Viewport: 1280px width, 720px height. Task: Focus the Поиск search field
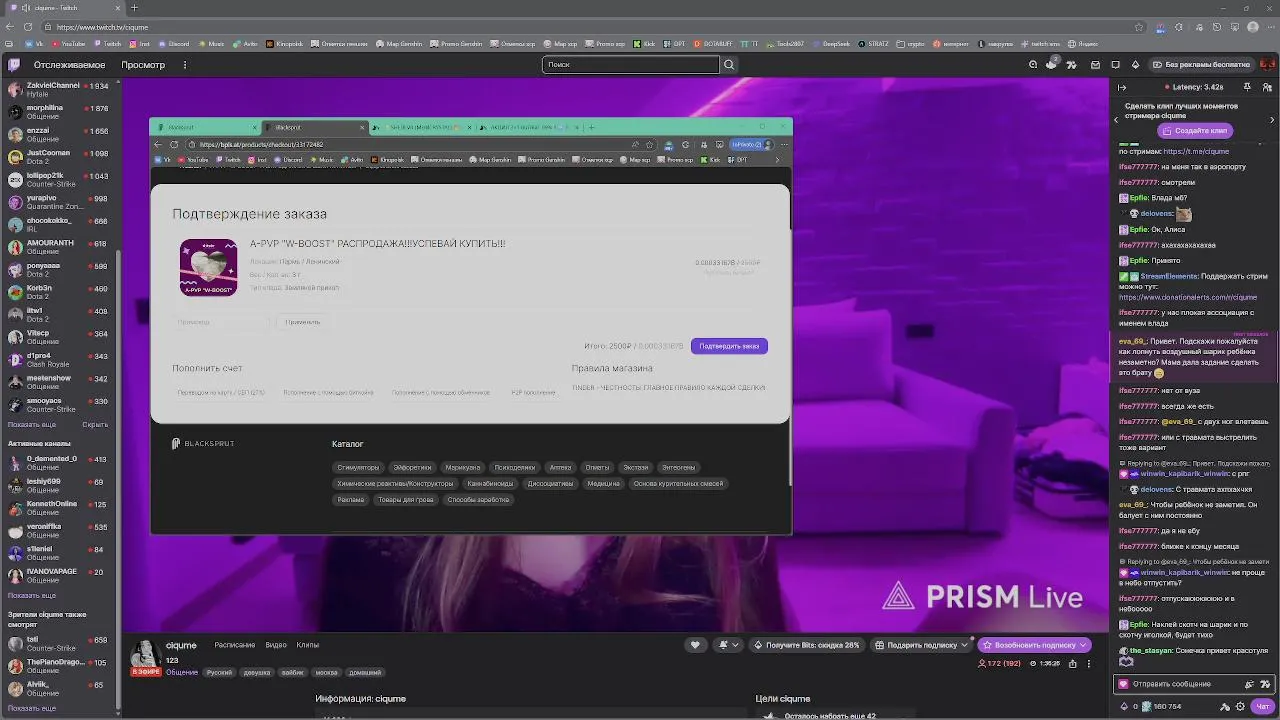631,65
